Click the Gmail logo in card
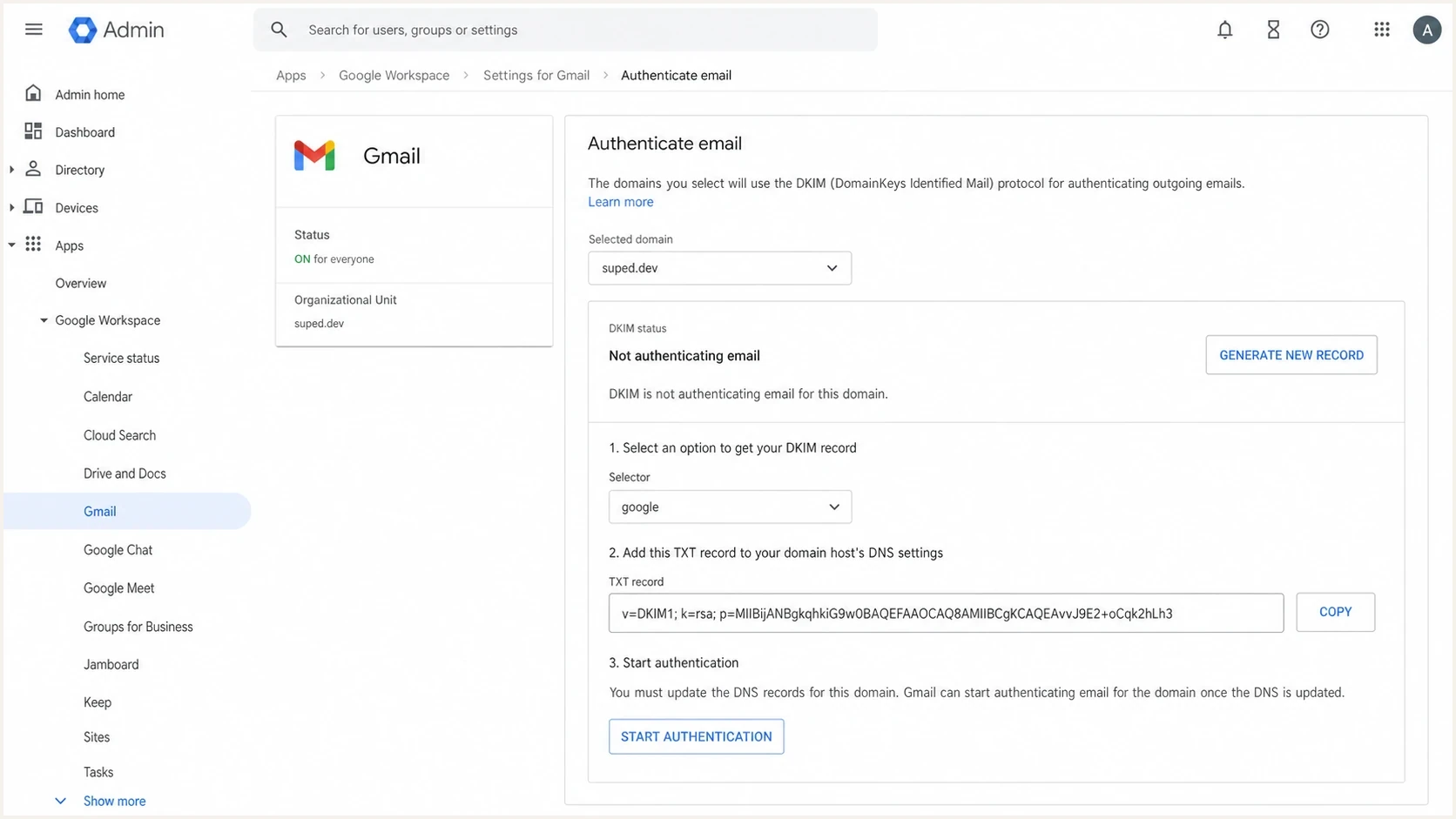Screen dimensions: 1456x819 (314, 156)
